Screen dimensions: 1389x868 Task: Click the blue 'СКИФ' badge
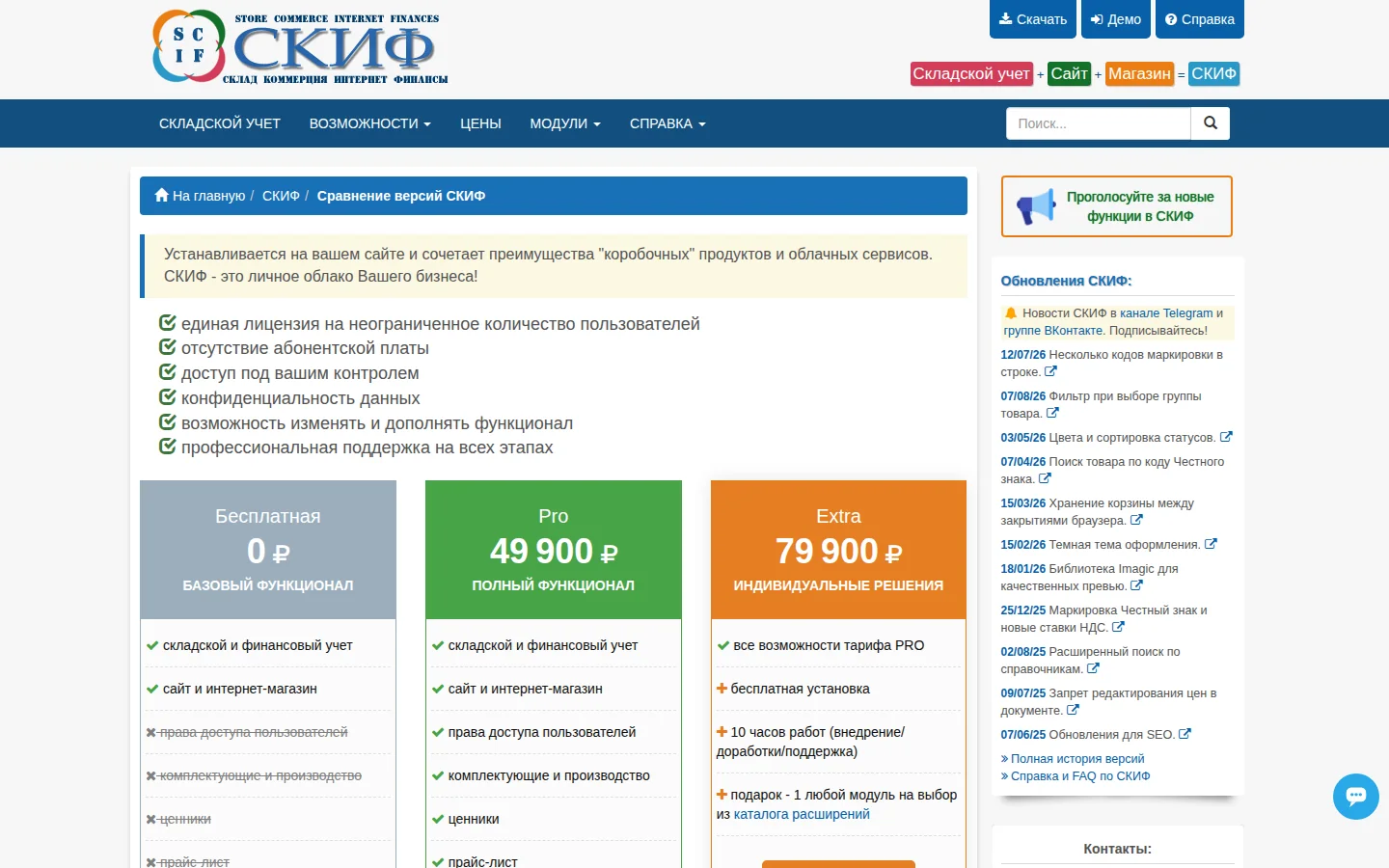pos(1213,74)
